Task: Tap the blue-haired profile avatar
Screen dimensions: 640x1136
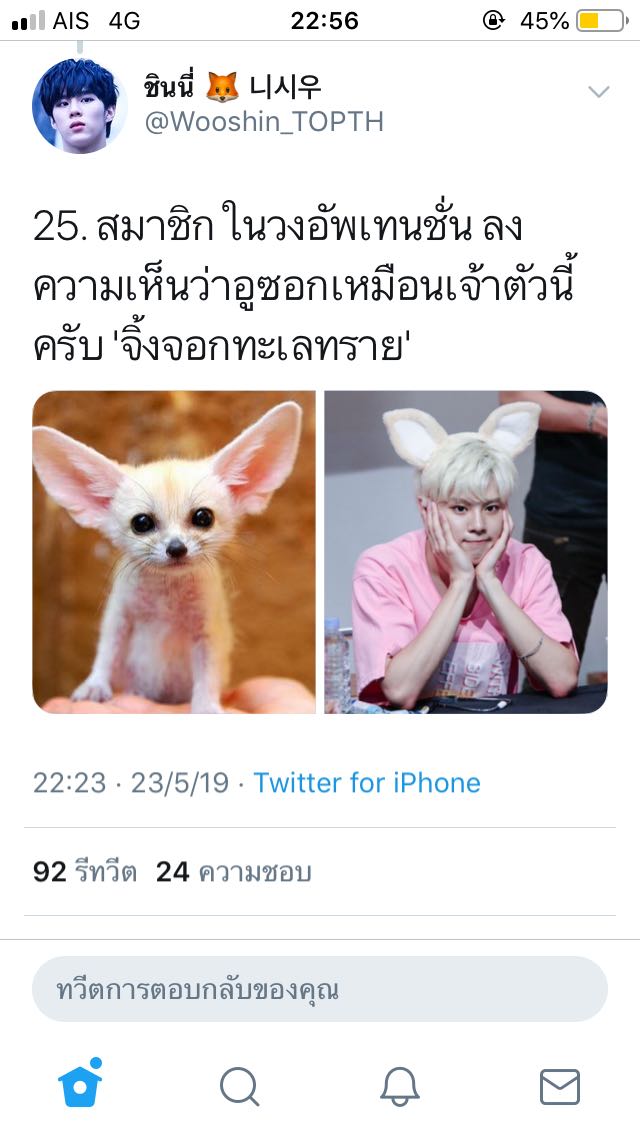Action: pyautogui.click(x=80, y=105)
